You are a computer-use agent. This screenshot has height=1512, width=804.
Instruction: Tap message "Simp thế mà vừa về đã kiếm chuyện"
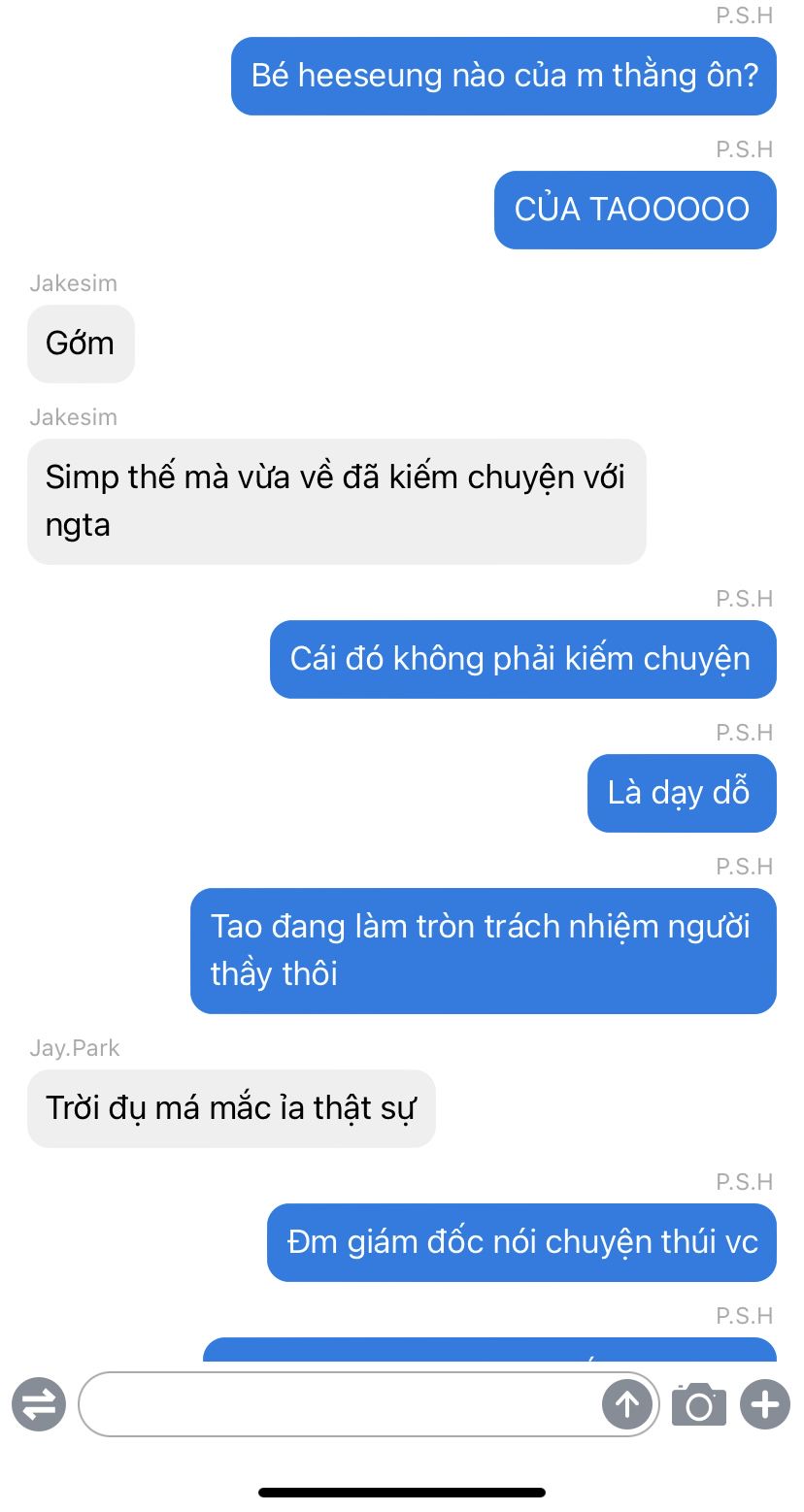[x=337, y=501]
